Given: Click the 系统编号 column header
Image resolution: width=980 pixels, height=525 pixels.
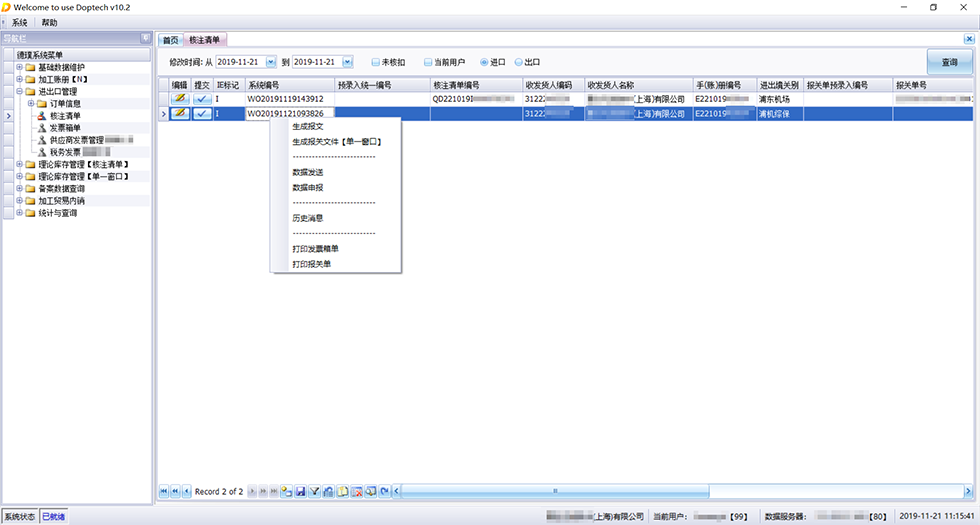Looking at the screenshot, I should coord(290,85).
